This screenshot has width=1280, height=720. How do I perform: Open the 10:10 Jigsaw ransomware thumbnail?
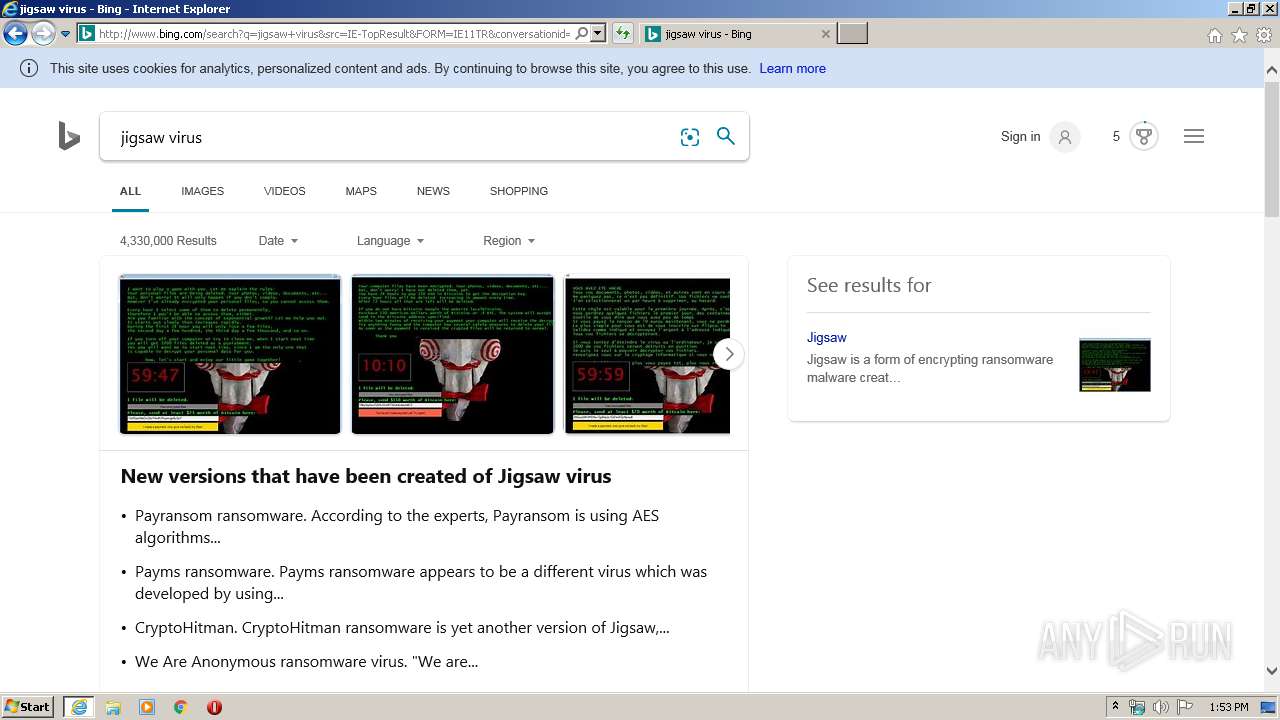point(453,354)
